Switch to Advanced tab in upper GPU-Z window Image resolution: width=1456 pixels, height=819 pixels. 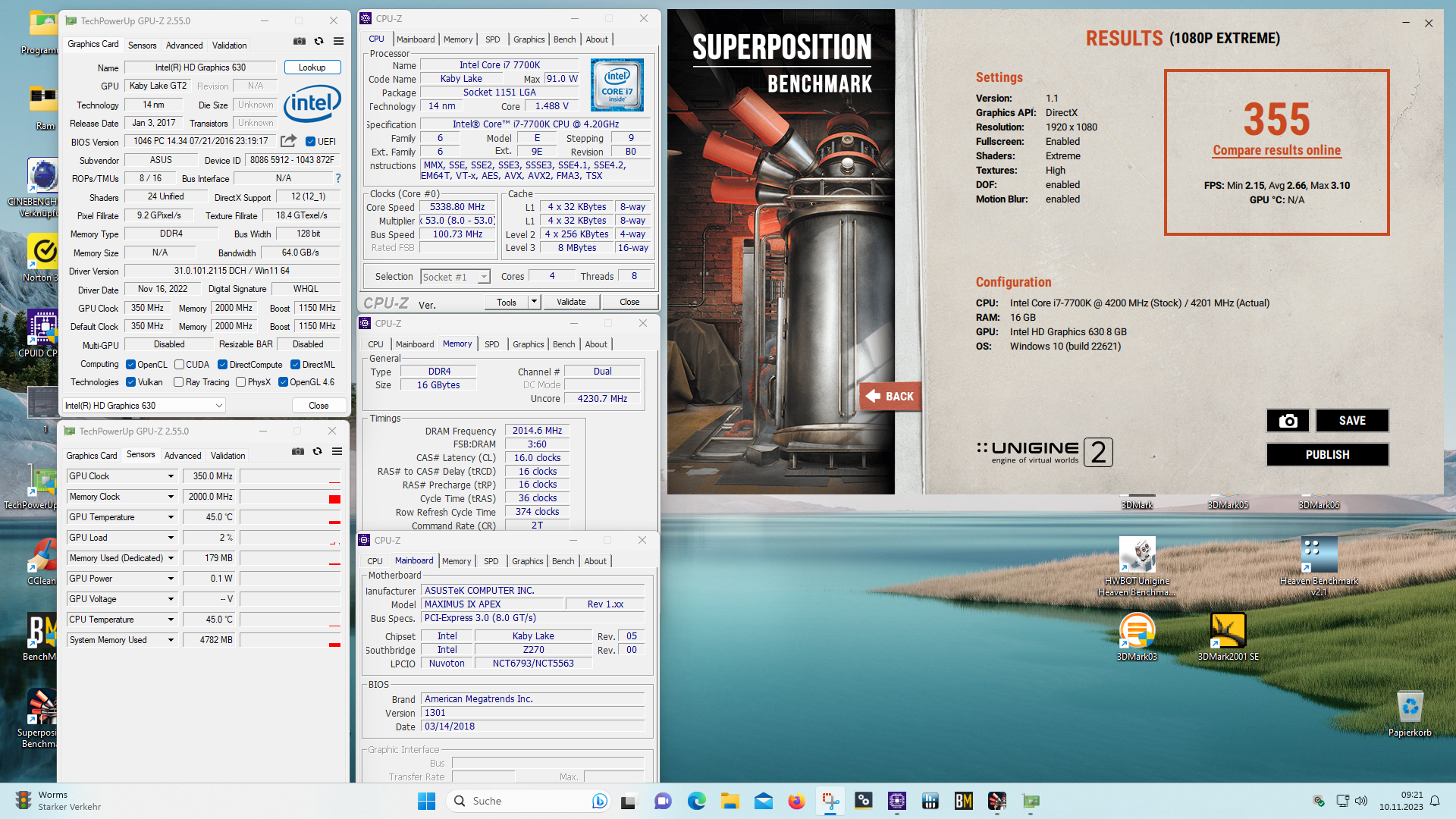point(184,45)
